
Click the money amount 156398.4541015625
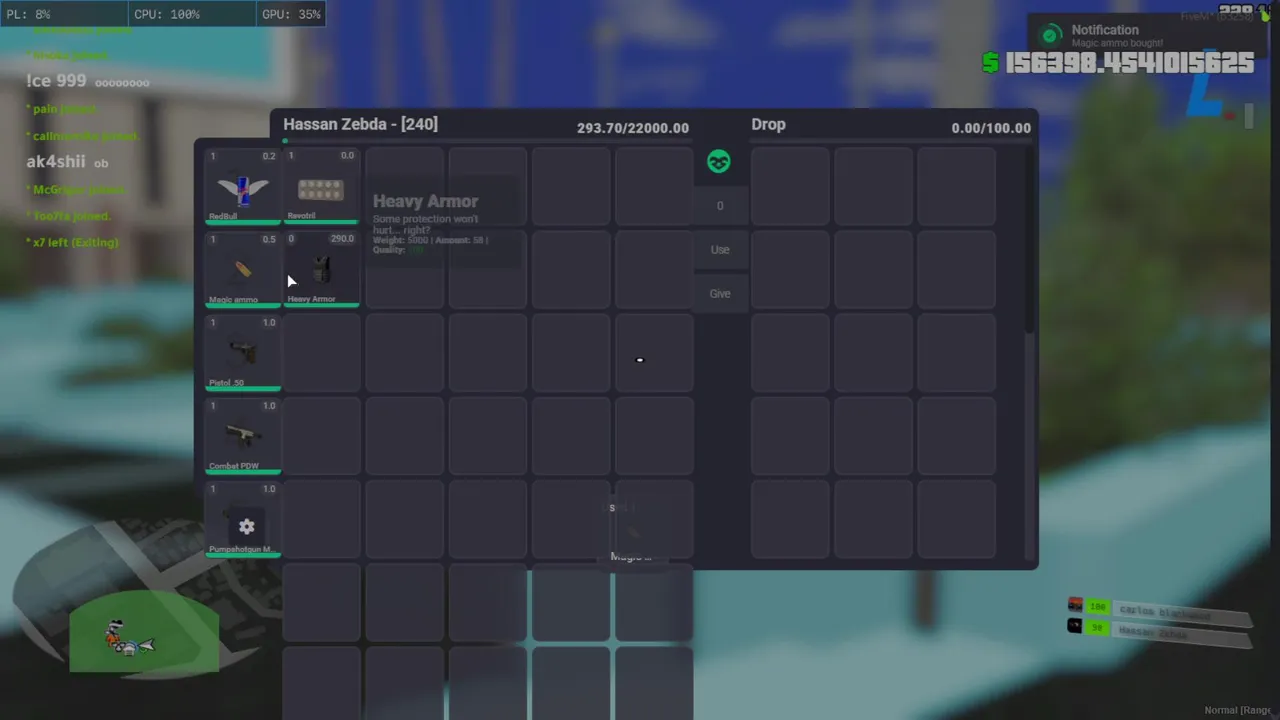click(1129, 63)
